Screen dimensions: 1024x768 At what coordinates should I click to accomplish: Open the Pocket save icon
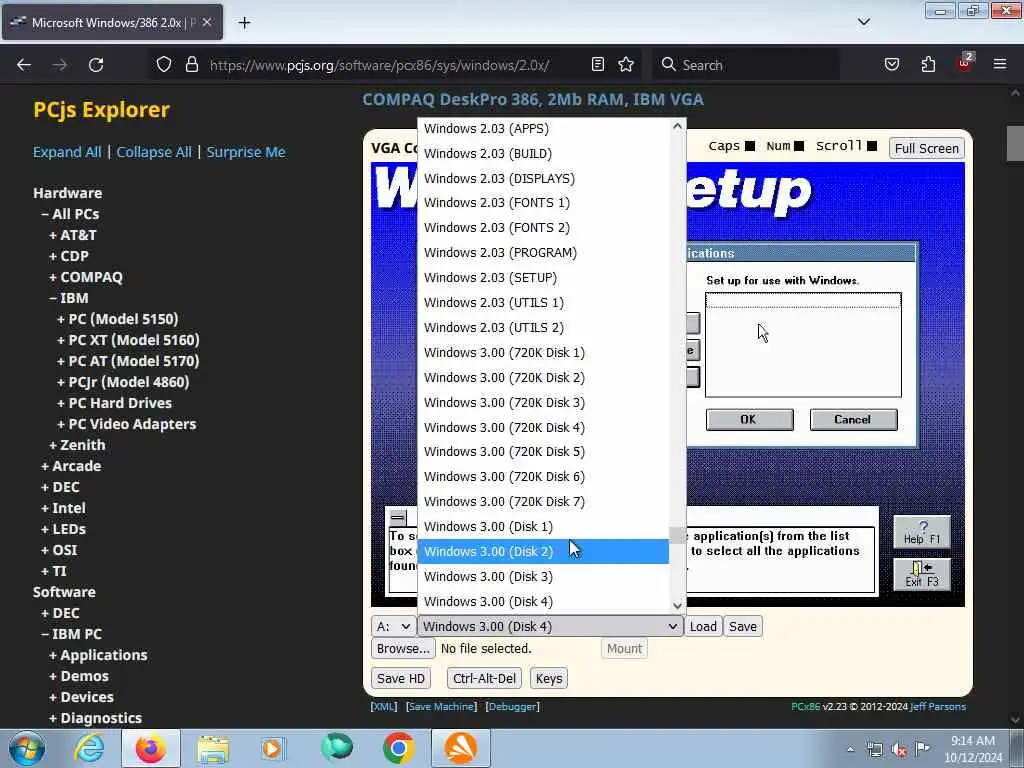click(x=891, y=65)
